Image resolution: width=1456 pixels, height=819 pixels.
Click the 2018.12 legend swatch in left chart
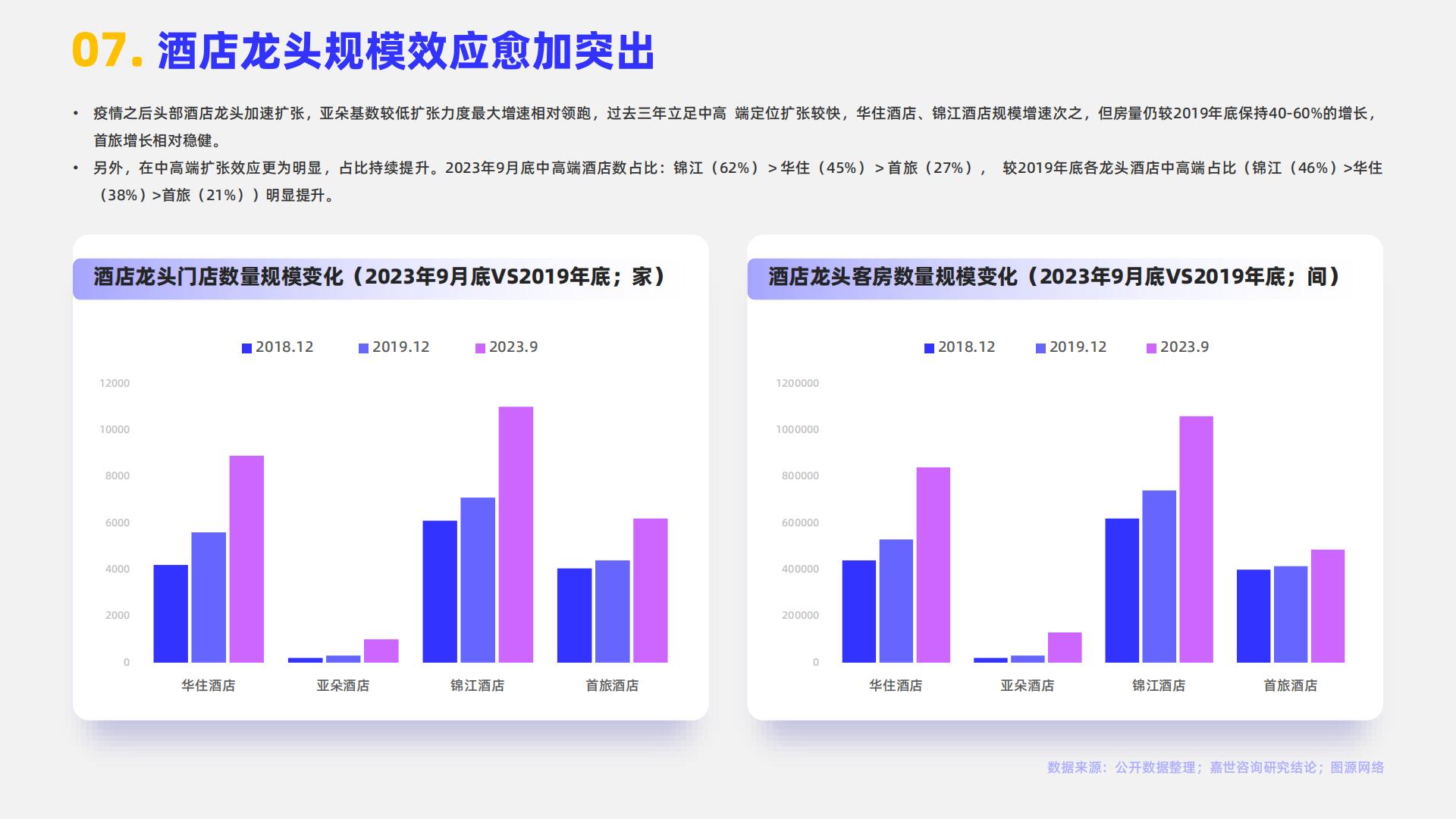246,348
